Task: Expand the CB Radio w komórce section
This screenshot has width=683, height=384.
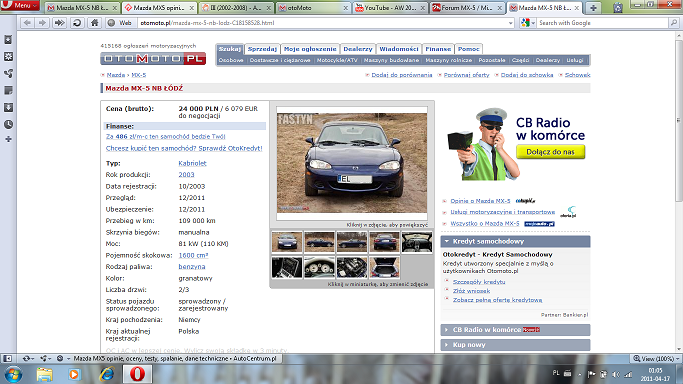Action: tap(515, 330)
